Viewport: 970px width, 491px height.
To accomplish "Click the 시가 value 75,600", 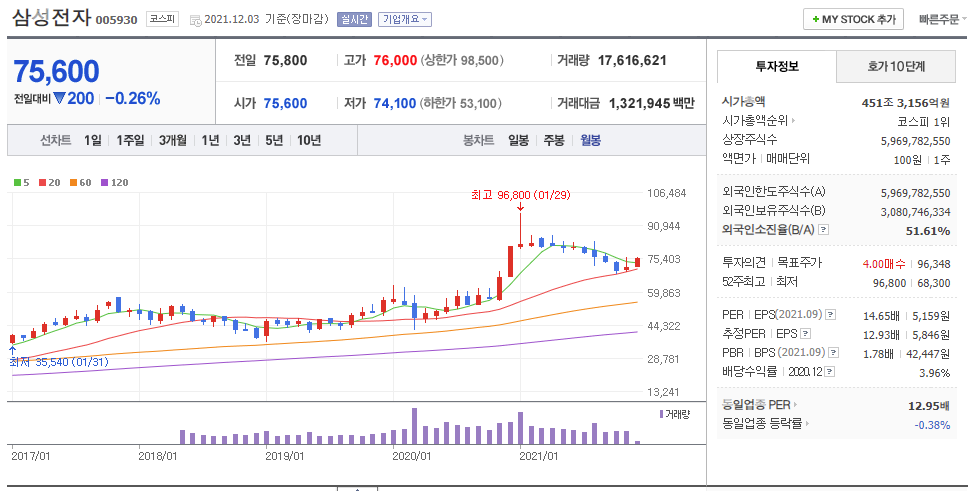I will [x=285, y=103].
